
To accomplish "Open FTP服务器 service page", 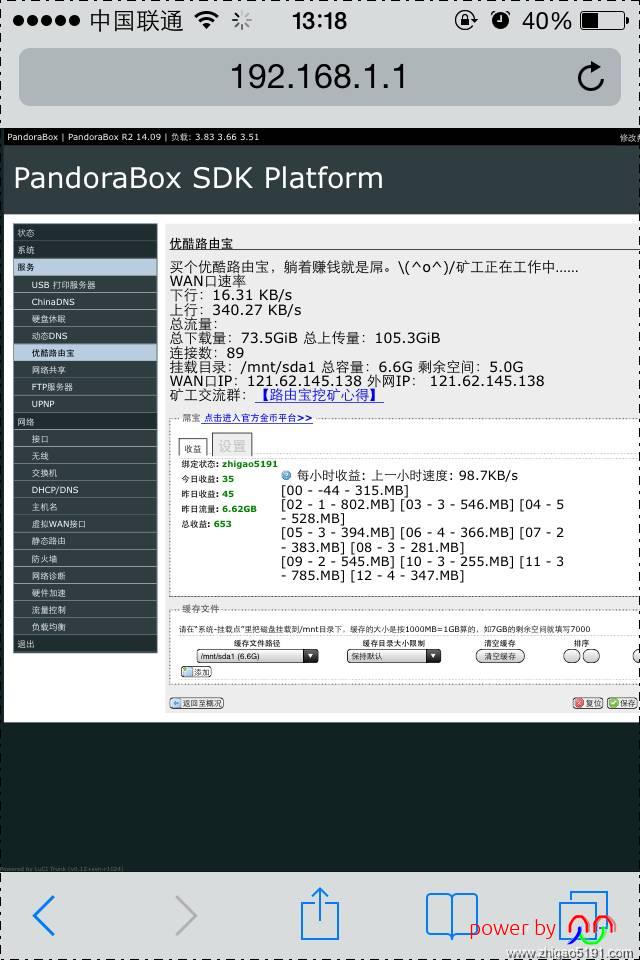I will (85, 387).
